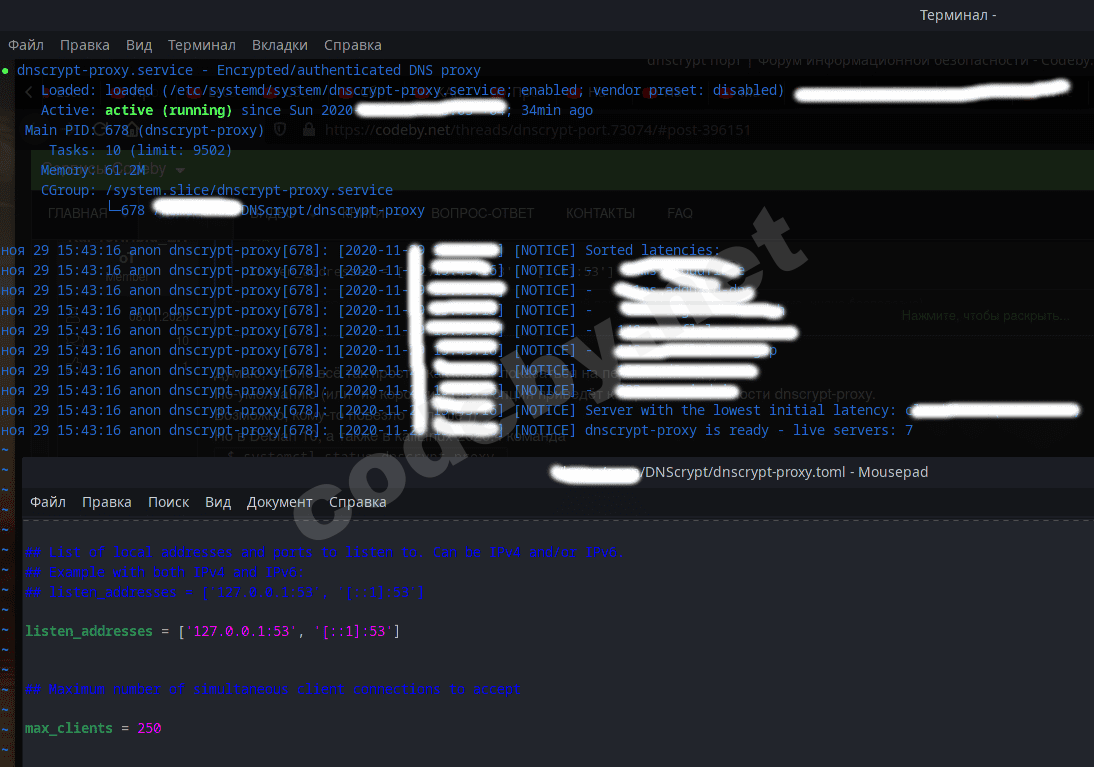Open the Терминал menu in the Terminal menu bar
The image size is (1094, 767).
click(202, 45)
